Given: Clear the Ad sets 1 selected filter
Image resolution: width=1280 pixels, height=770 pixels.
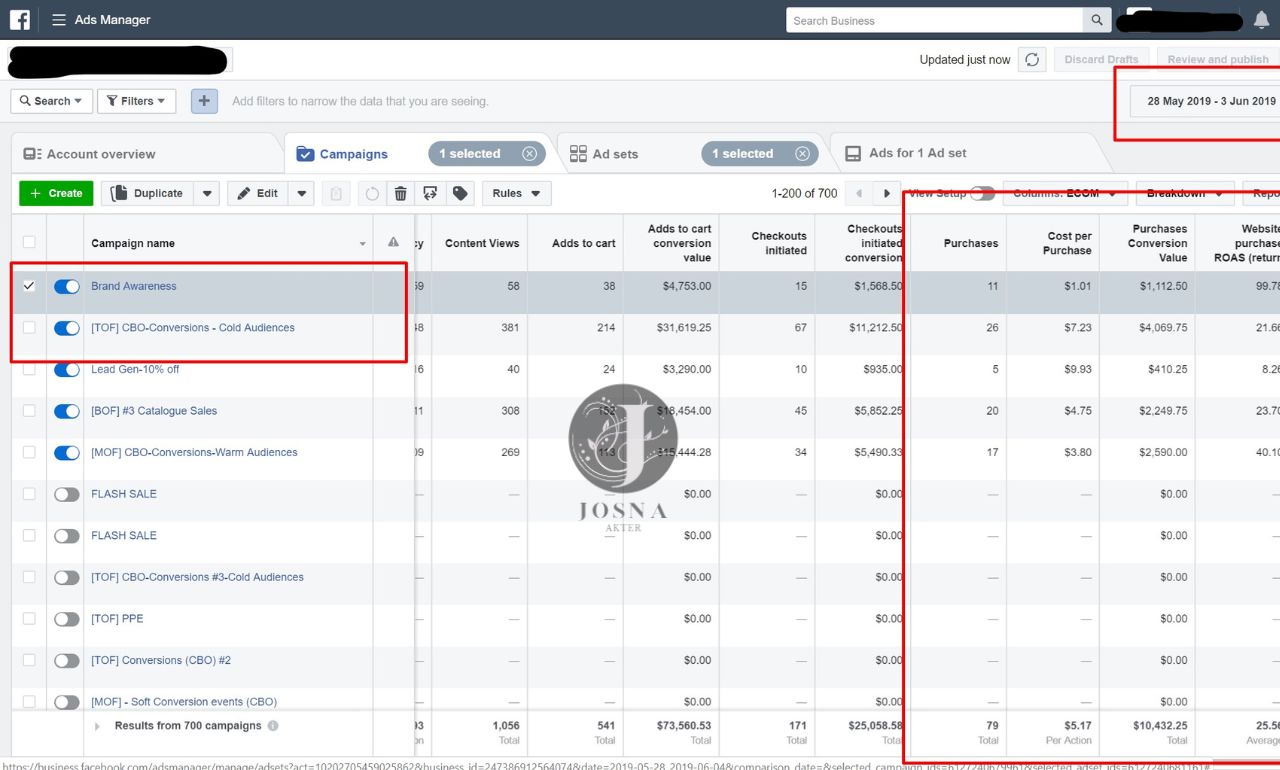Looking at the screenshot, I should 802,154.
